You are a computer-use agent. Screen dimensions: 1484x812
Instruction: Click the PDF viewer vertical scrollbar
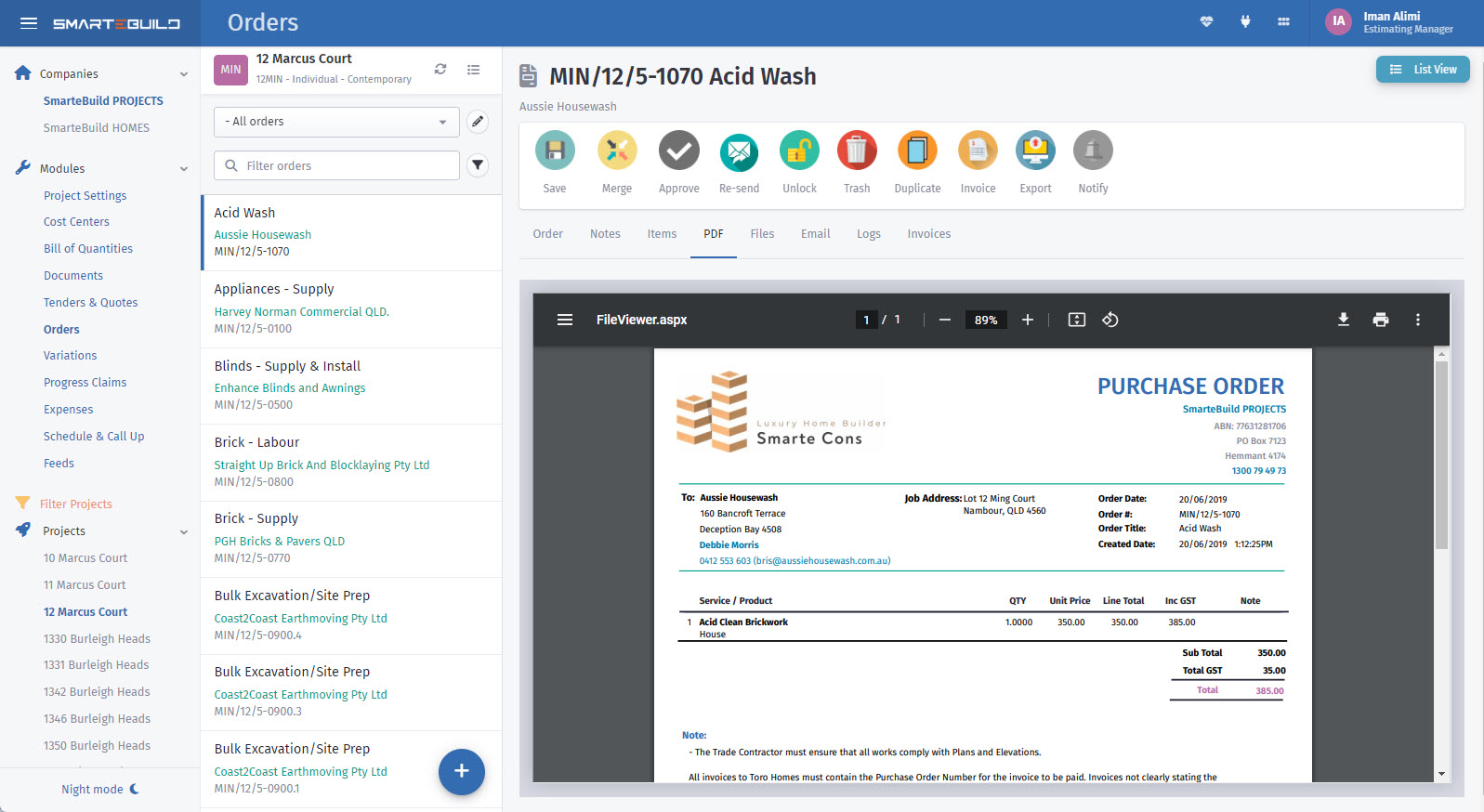click(1441, 455)
